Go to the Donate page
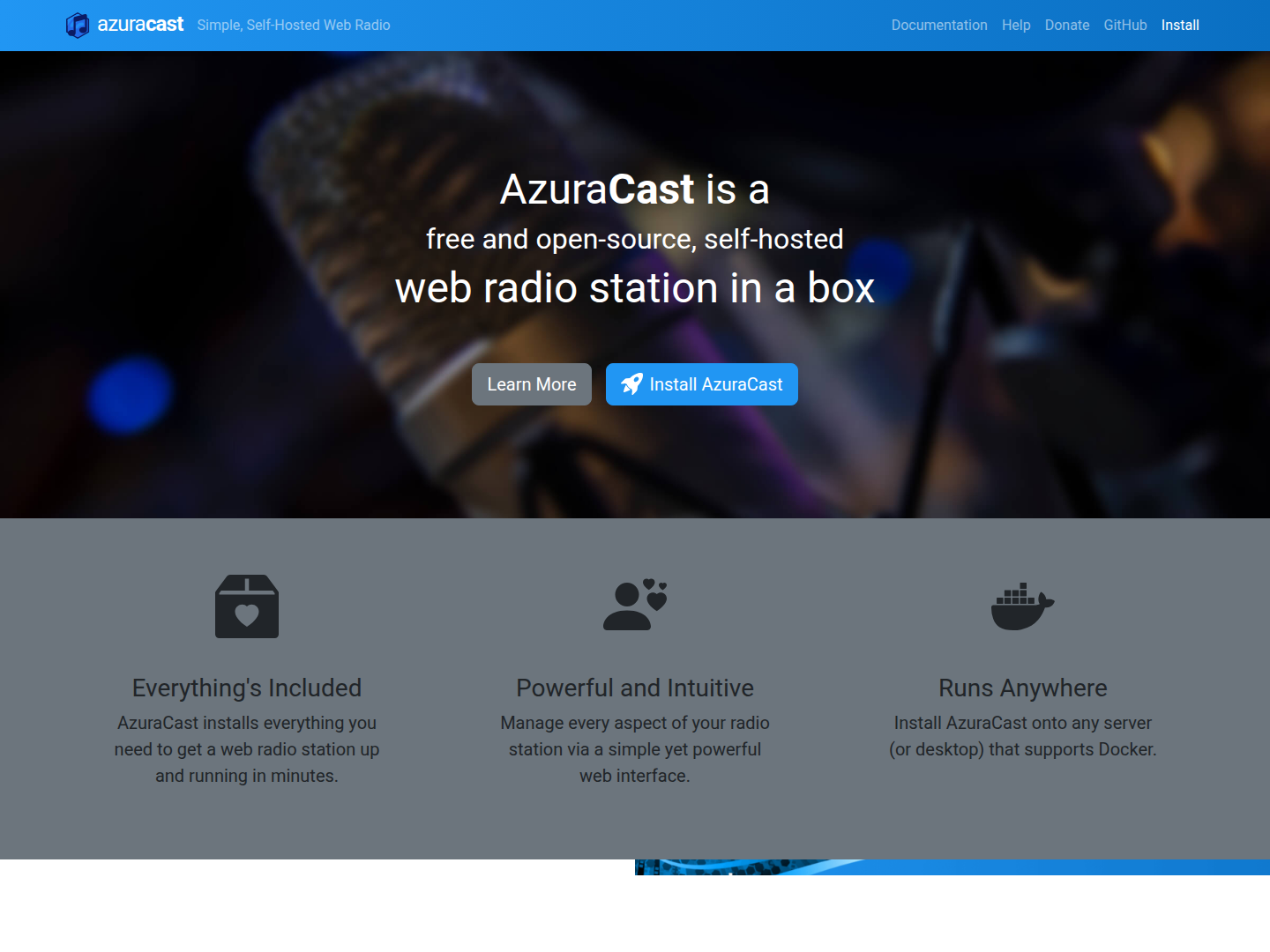The width and height of the screenshot is (1270, 952). click(1067, 25)
